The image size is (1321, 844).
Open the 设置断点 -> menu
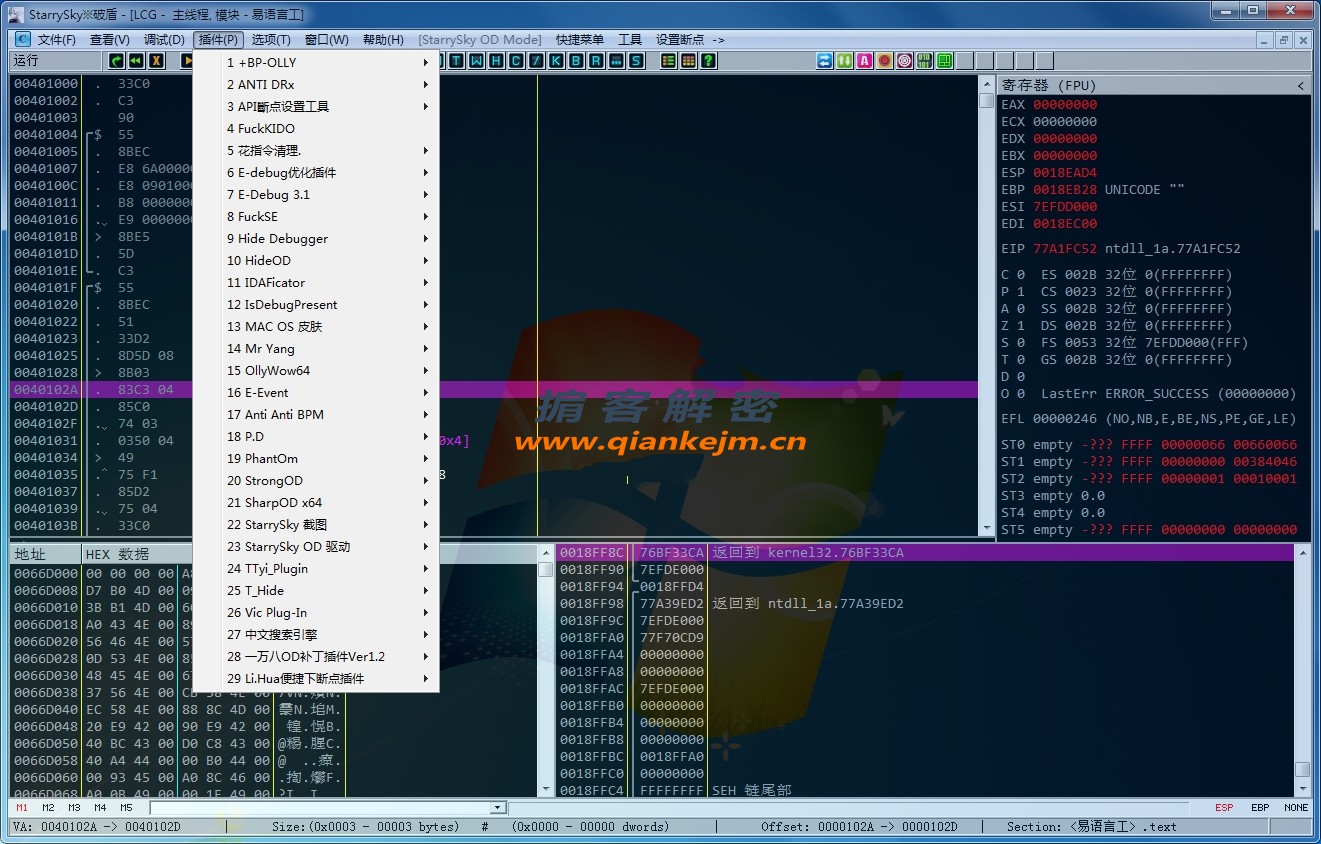click(690, 40)
